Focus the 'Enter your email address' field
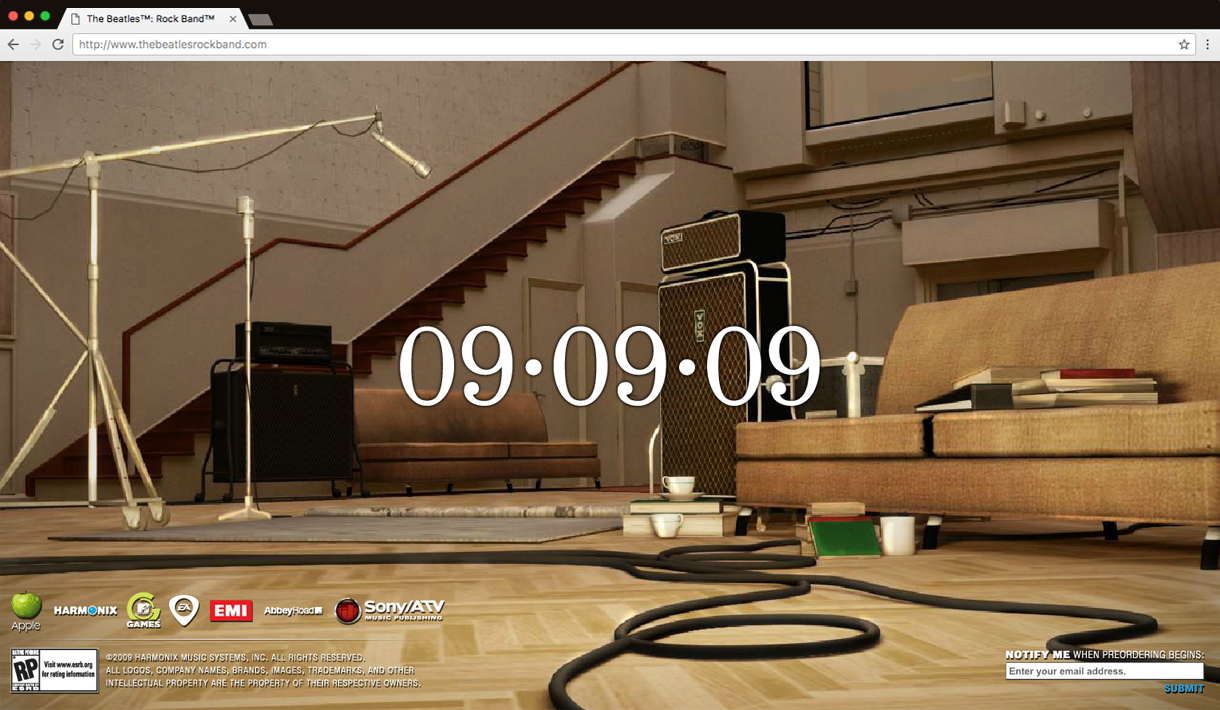Screen dimensions: 1220x710 [1103, 671]
